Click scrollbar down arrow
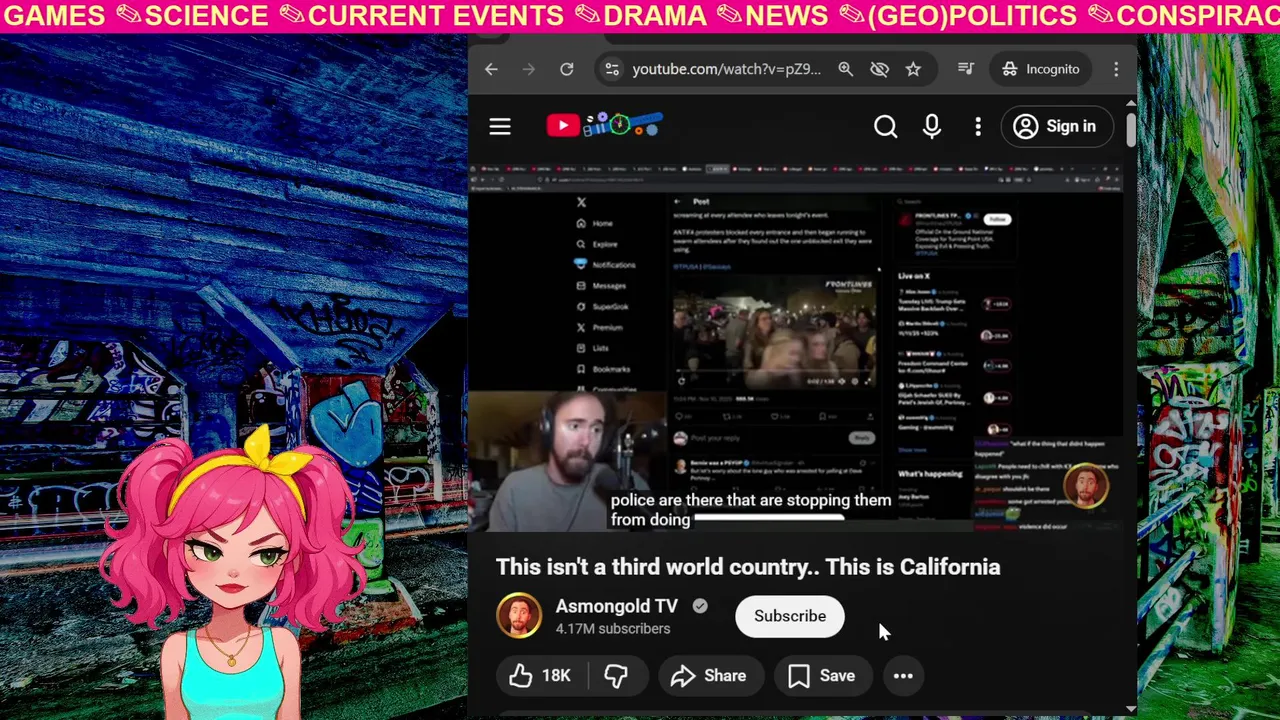Viewport: 1280px width, 720px height. 1130,709
